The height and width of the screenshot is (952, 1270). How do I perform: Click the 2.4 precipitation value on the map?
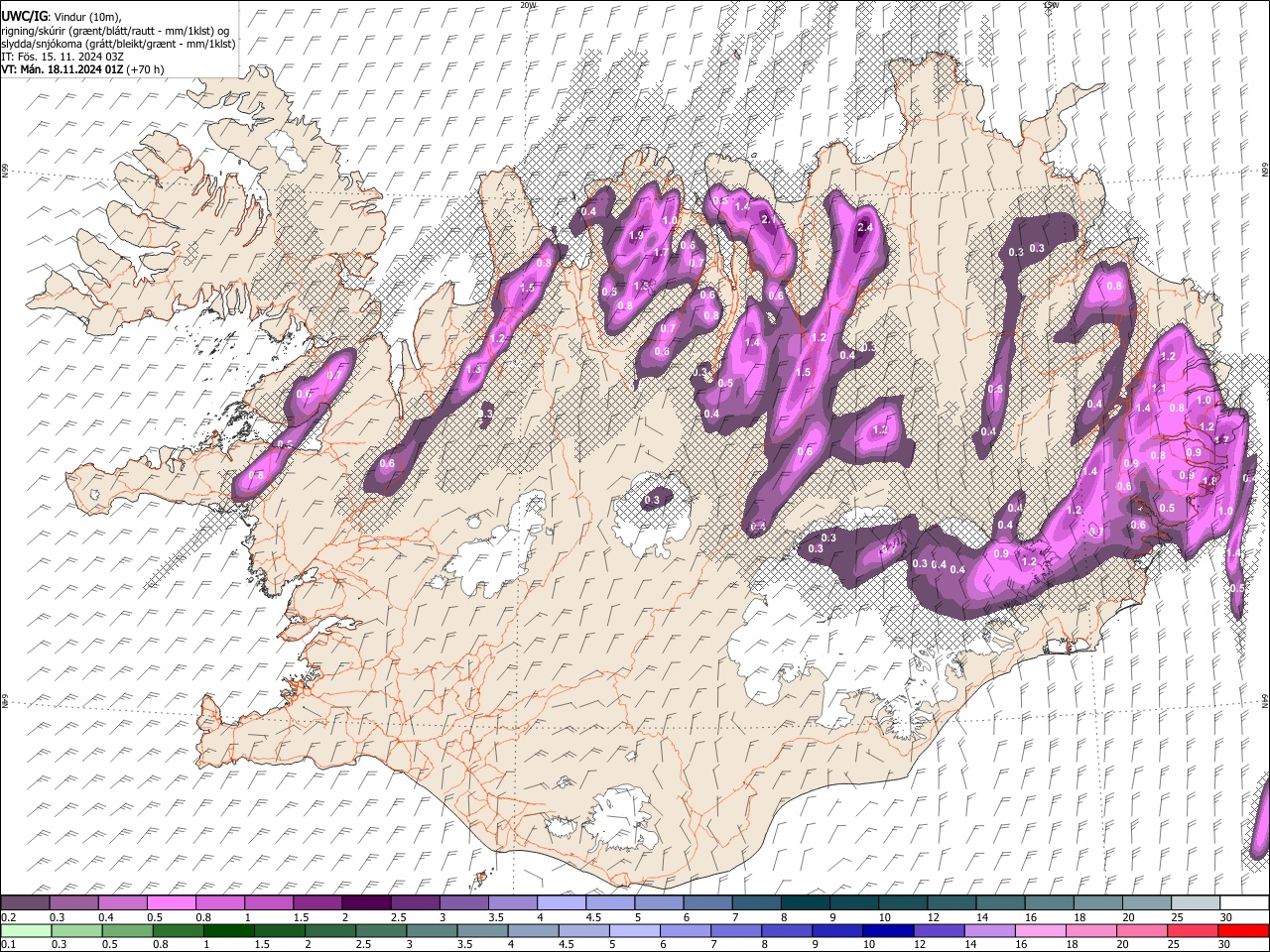pos(864,227)
